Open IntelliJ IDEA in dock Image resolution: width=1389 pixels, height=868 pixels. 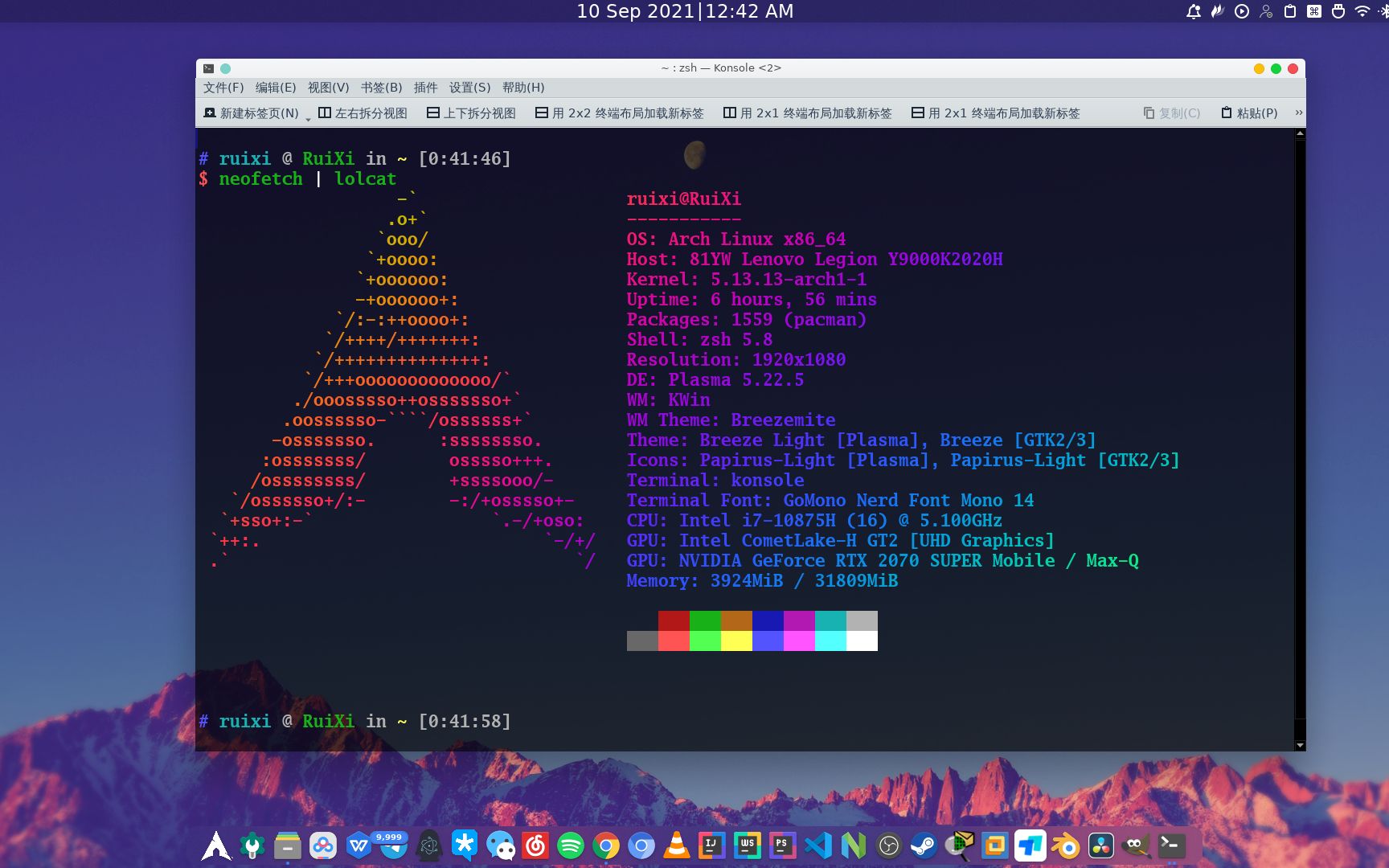(x=711, y=845)
